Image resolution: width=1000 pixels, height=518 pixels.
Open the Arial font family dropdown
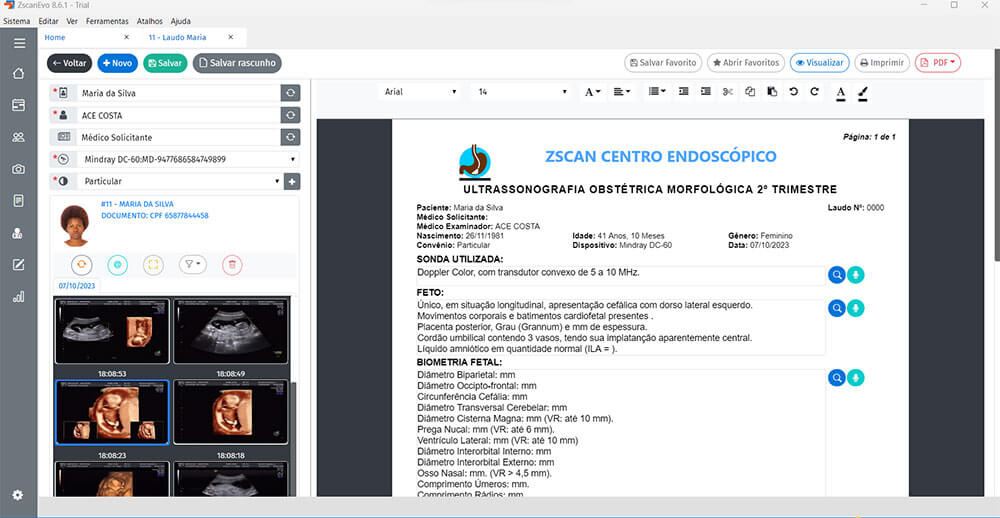421,92
